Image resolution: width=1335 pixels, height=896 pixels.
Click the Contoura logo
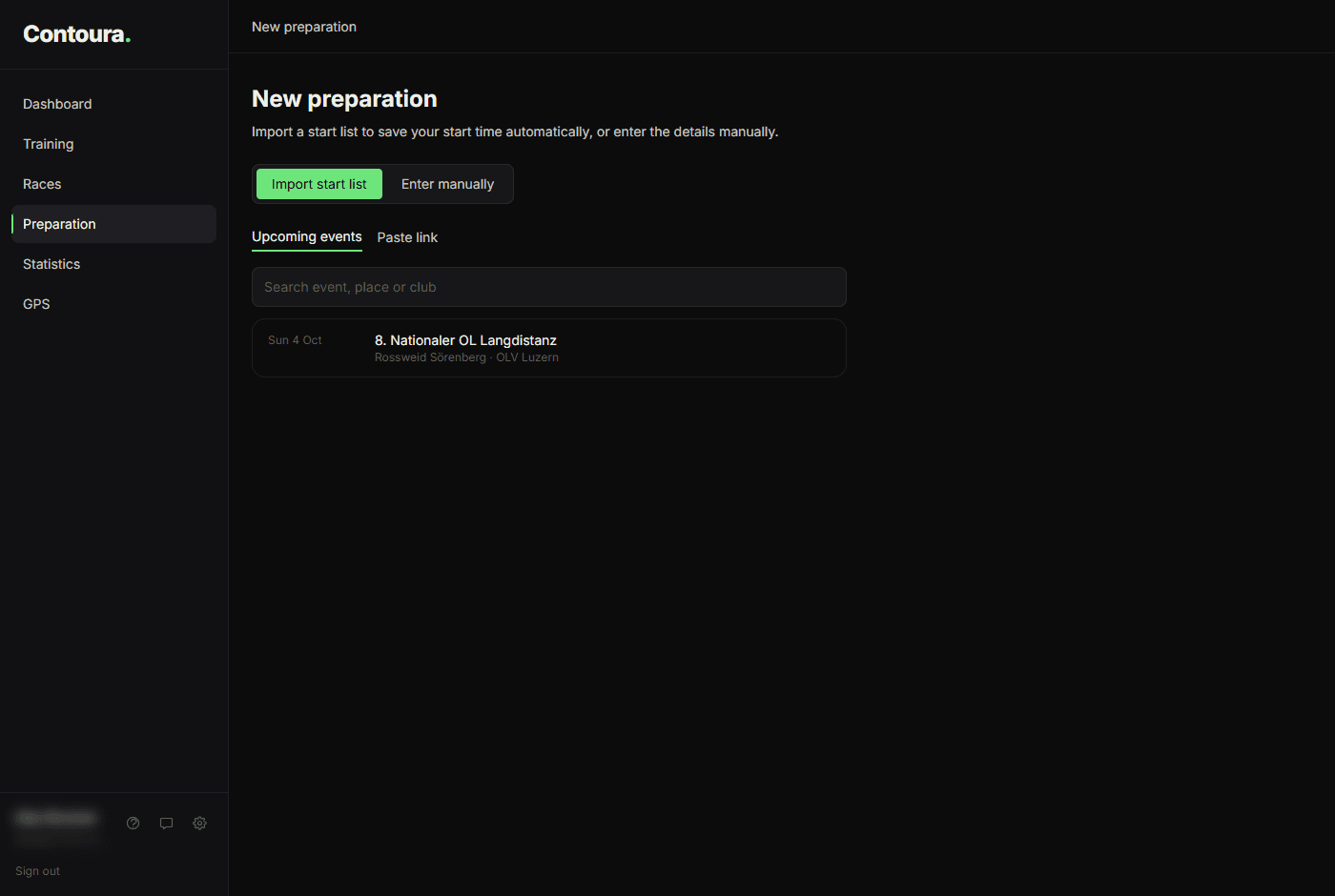(x=77, y=34)
